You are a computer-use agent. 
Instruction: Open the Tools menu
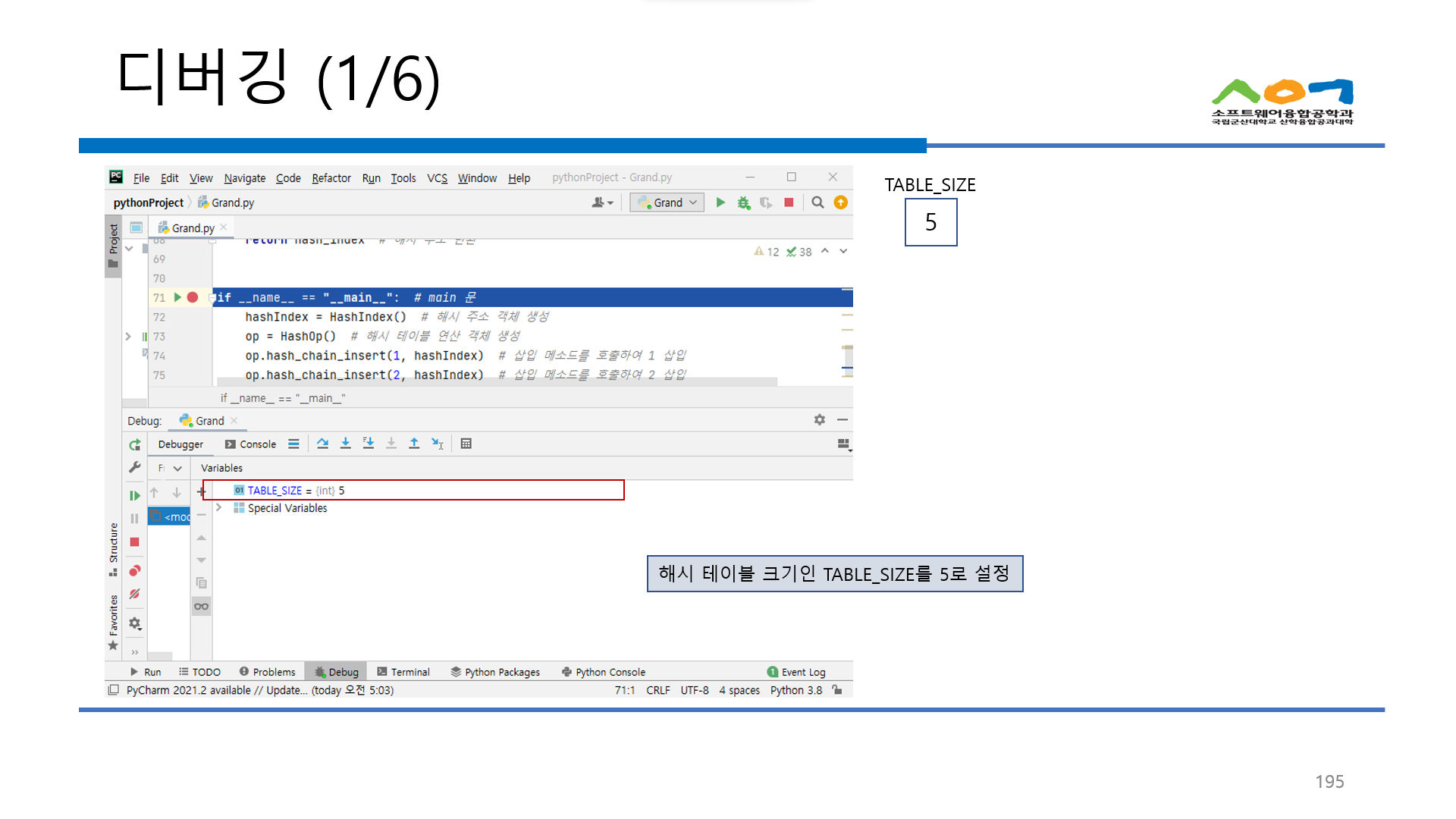click(403, 177)
